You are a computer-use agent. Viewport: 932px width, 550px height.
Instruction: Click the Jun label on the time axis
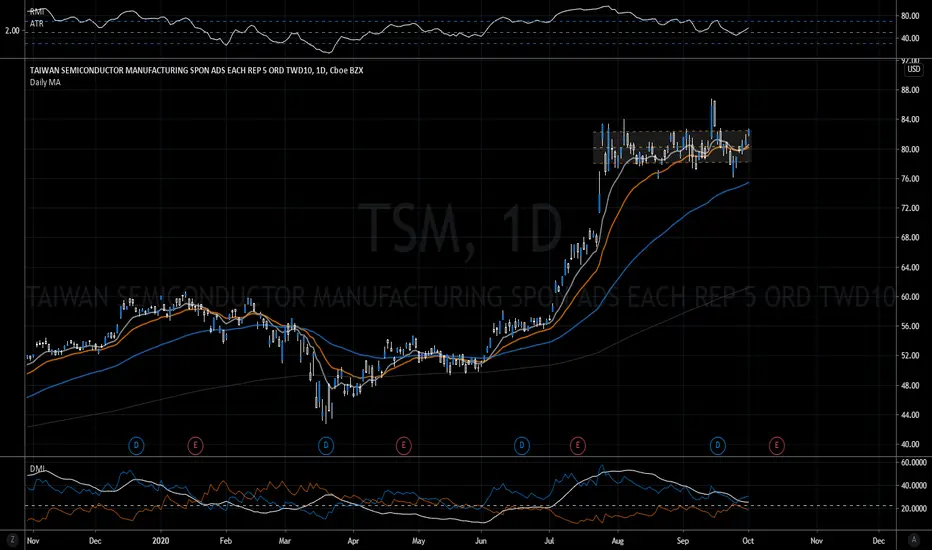point(481,541)
